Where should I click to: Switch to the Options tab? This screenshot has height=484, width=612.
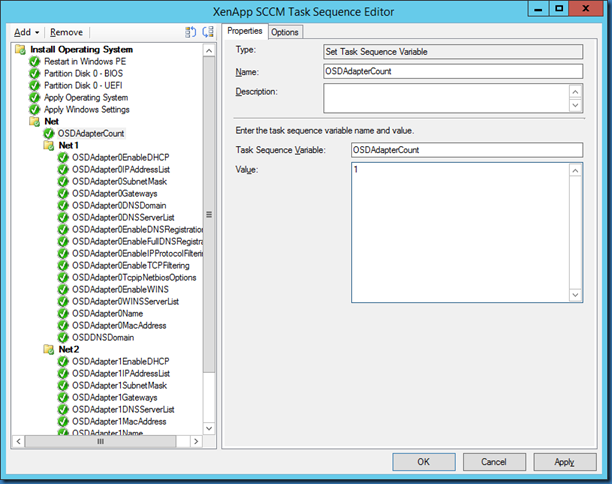coord(285,32)
